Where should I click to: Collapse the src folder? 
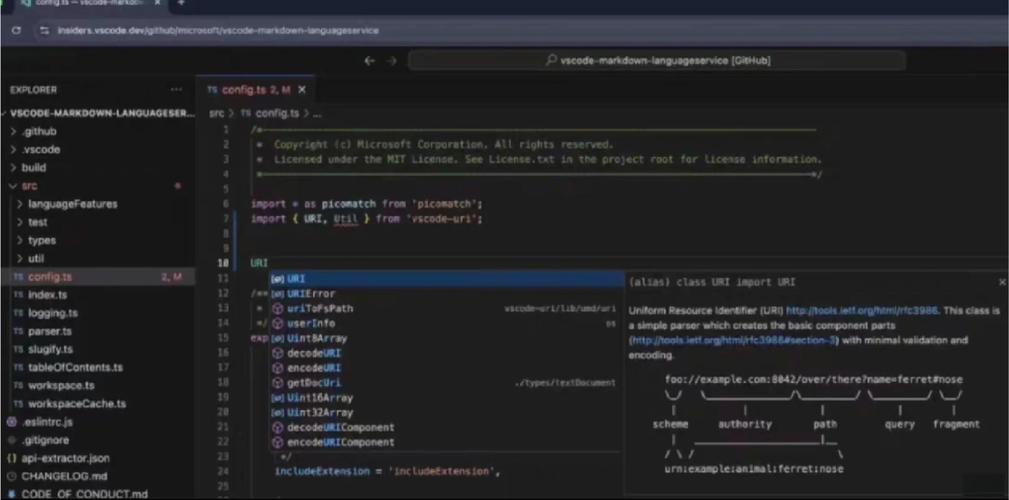(x=98, y=186)
